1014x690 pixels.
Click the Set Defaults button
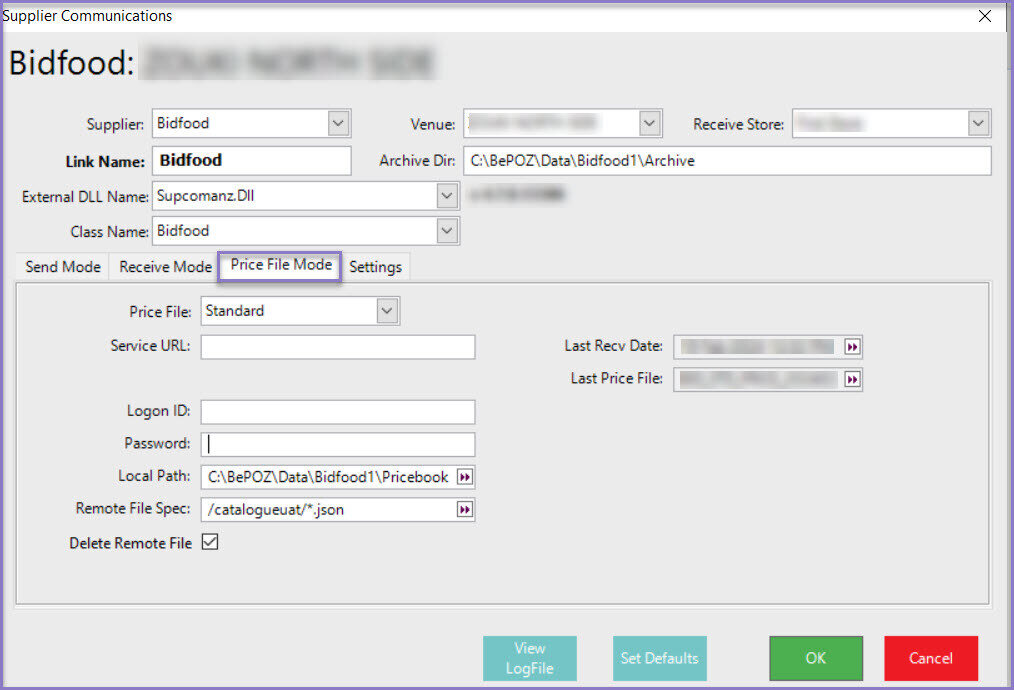pyautogui.click(x=660, y=658)
